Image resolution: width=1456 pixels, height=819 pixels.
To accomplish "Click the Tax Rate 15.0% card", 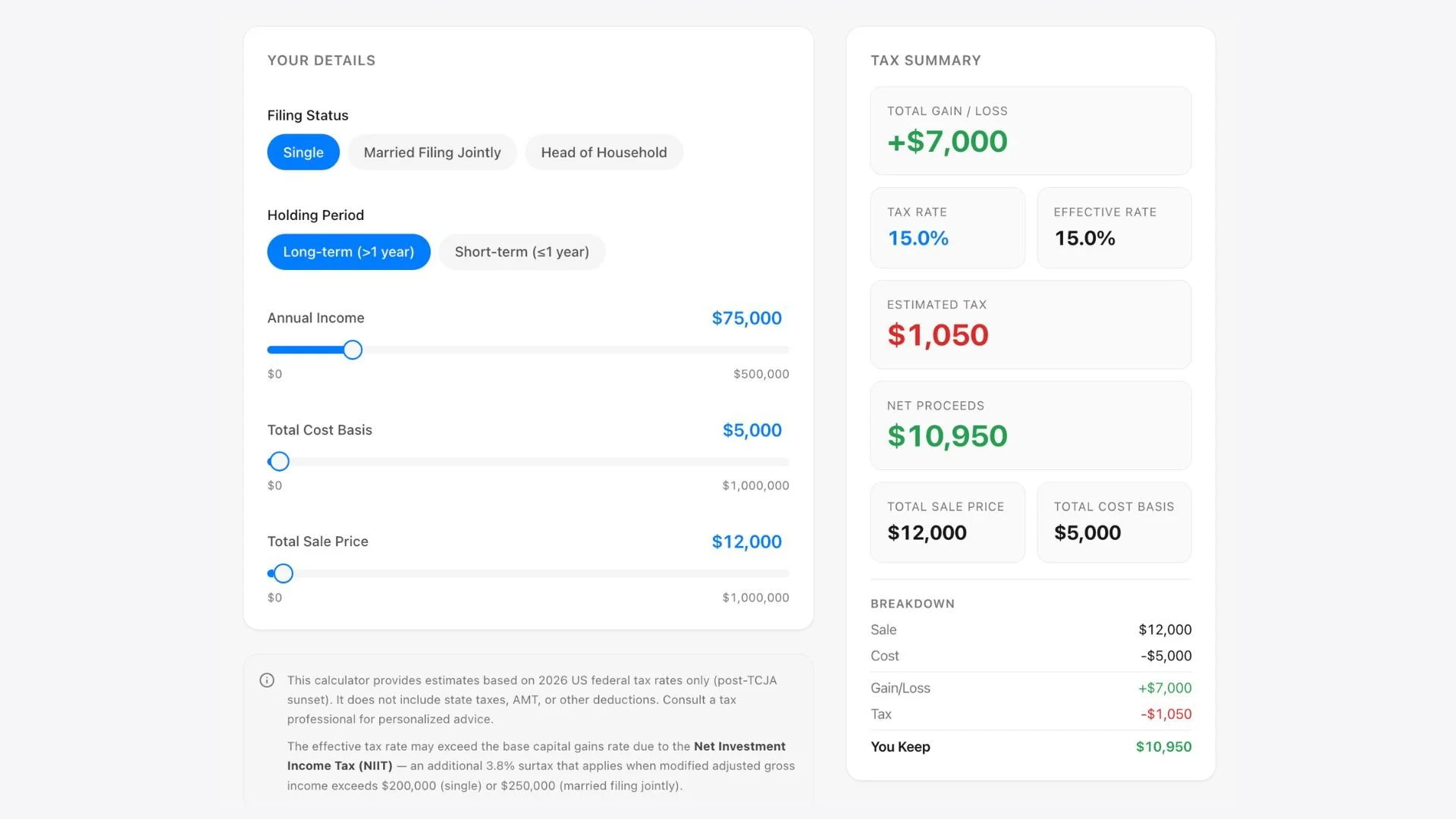I will (x=947, y=227).
